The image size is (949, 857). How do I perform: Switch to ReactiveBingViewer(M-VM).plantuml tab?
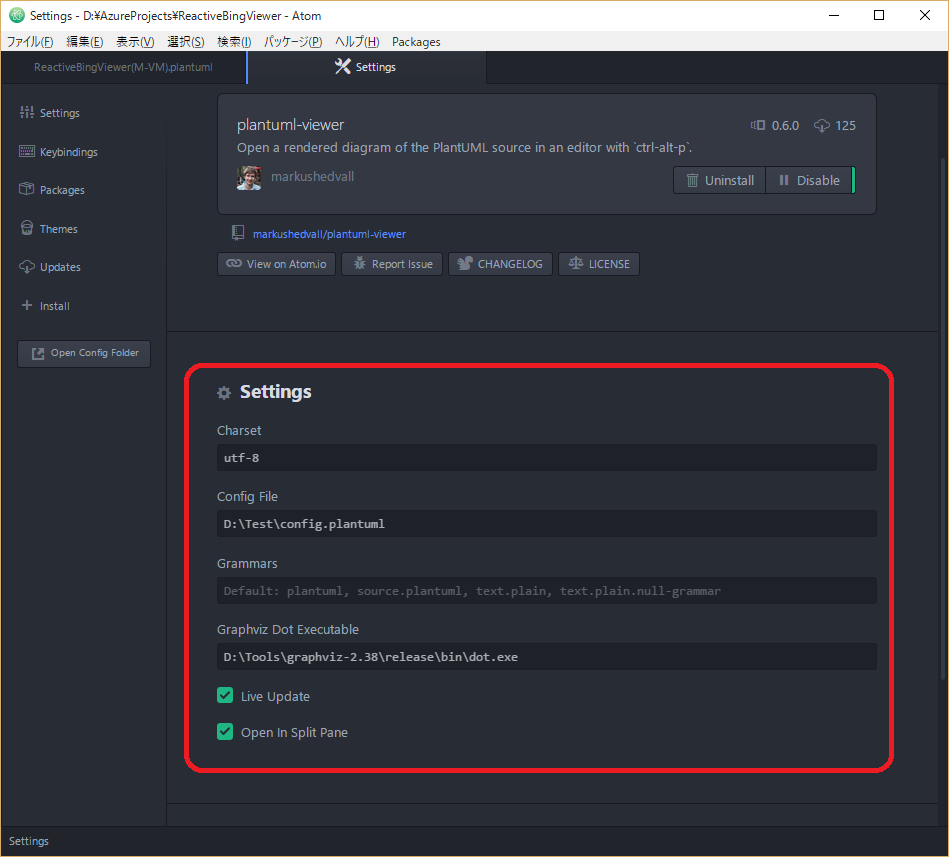123,67
